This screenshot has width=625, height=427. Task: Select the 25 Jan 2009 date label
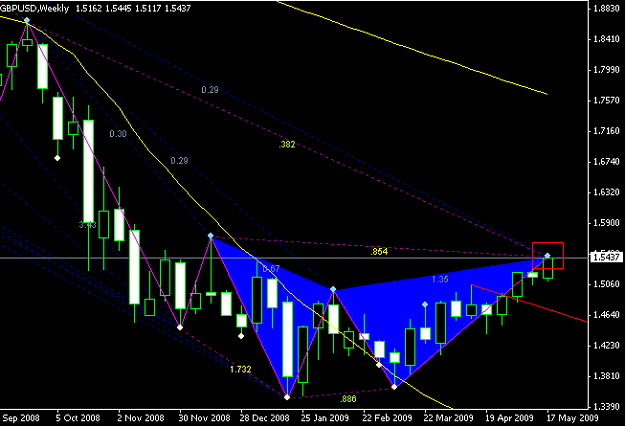(x=324, y=418)
